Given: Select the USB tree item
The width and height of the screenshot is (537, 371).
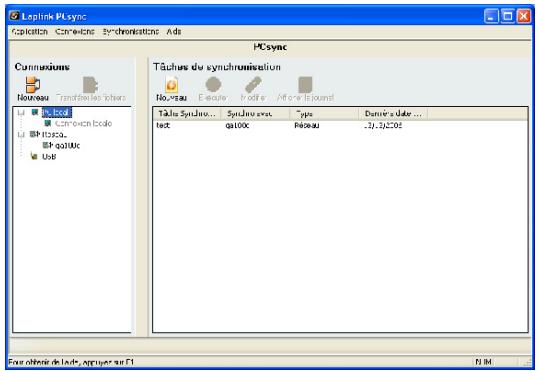Looking at the screenshot, I should coord(49,157).
